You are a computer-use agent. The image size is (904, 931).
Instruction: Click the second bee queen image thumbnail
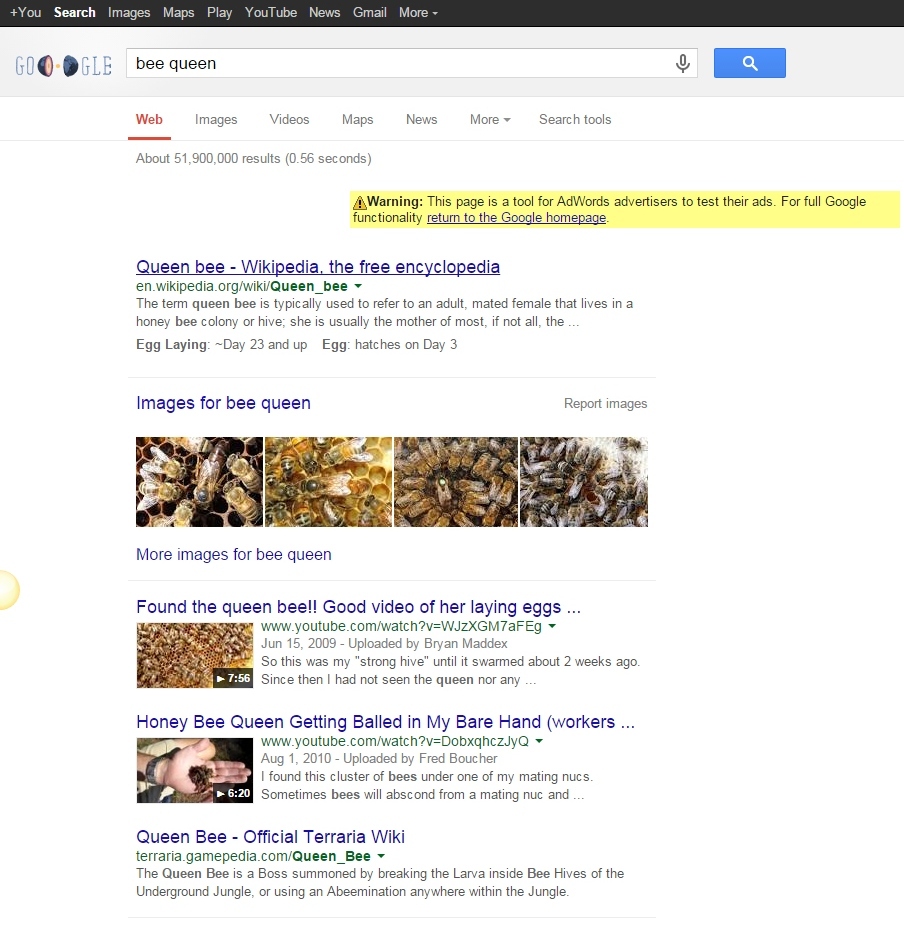[328, 482]
